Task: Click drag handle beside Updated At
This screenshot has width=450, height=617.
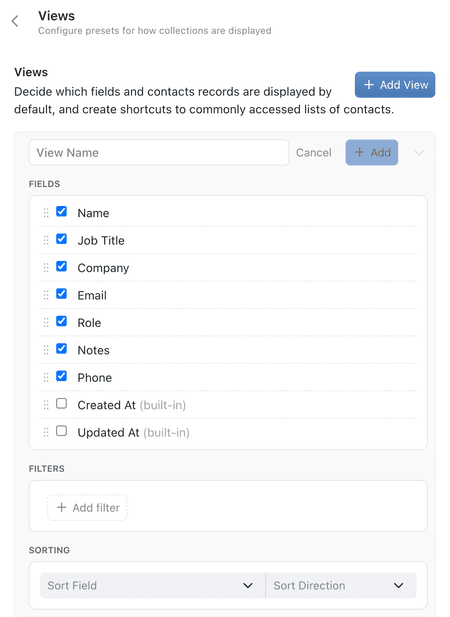Action: coord(46,432)
